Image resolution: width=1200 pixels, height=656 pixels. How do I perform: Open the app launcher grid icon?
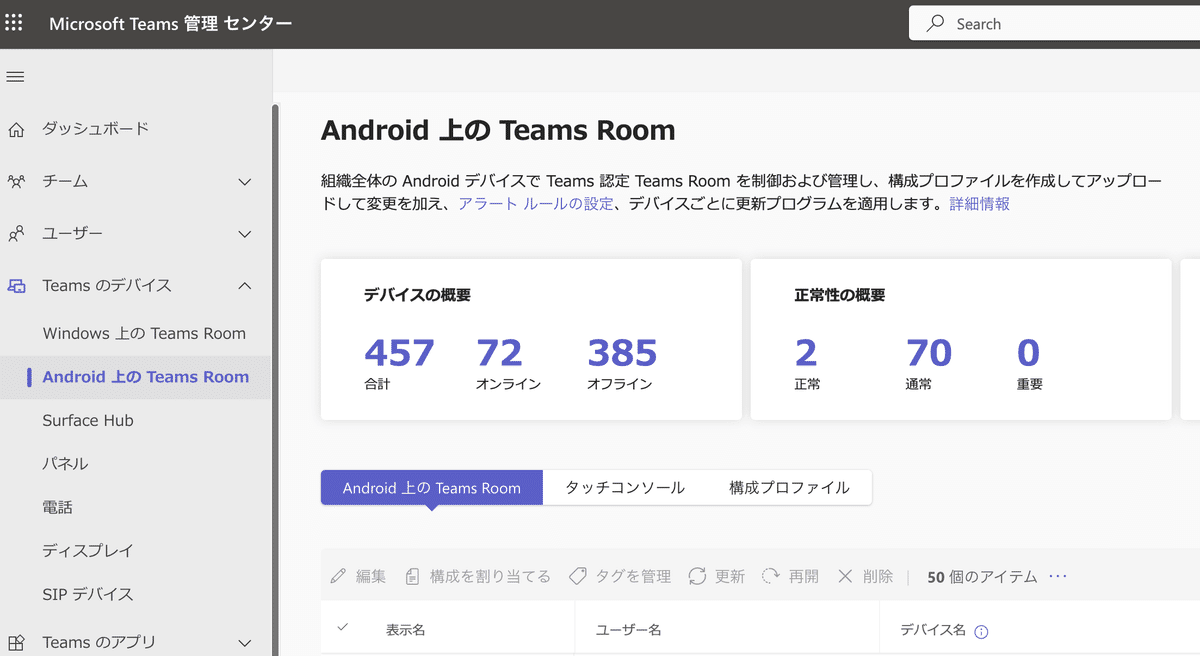14,23
